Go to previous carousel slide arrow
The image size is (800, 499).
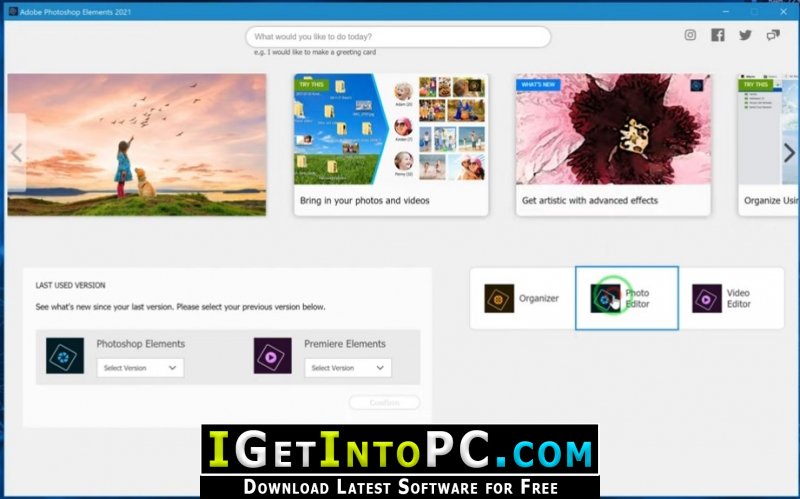pos(16,153)
